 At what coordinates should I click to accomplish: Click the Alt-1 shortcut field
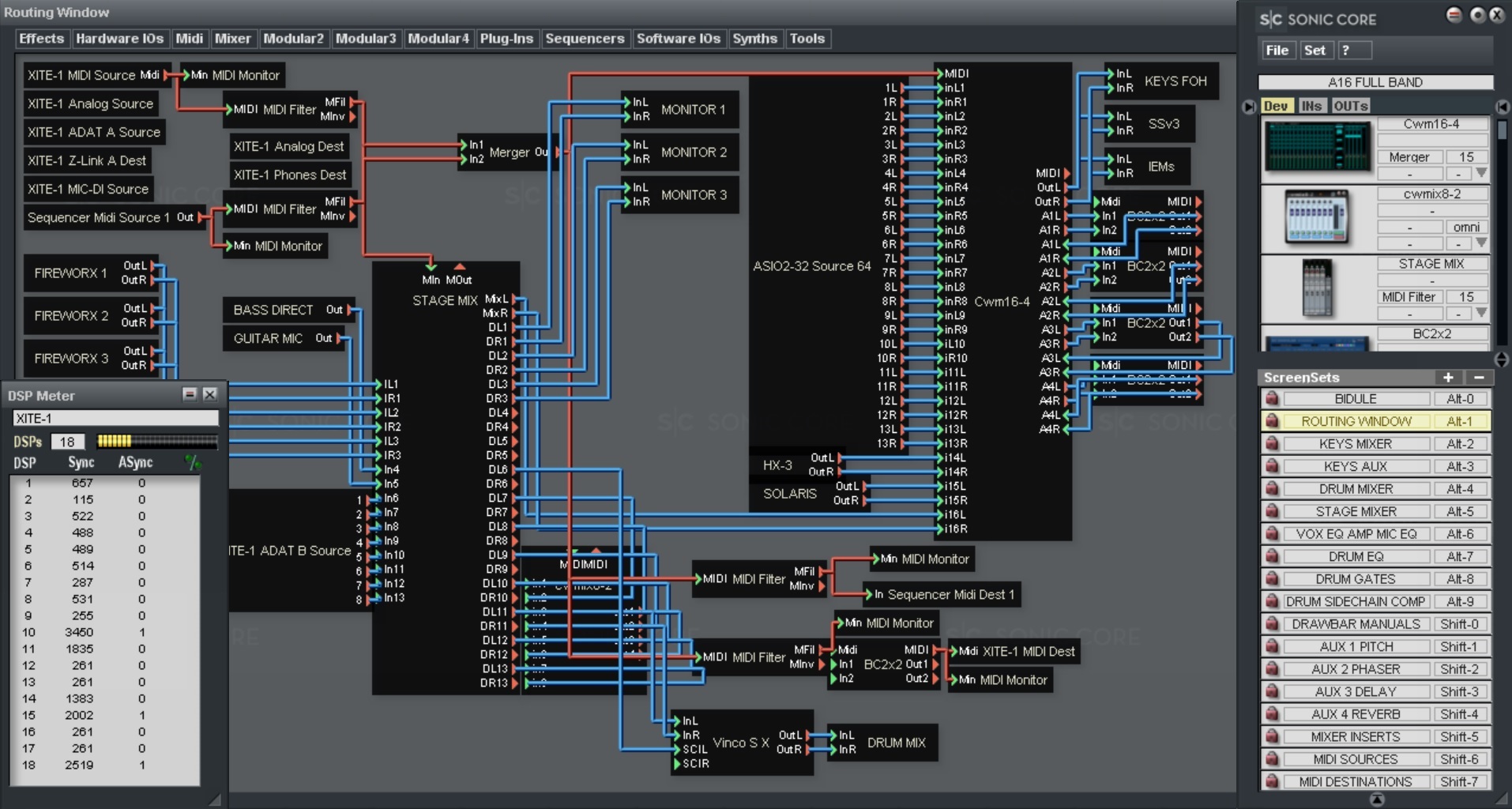(1459, 421)
